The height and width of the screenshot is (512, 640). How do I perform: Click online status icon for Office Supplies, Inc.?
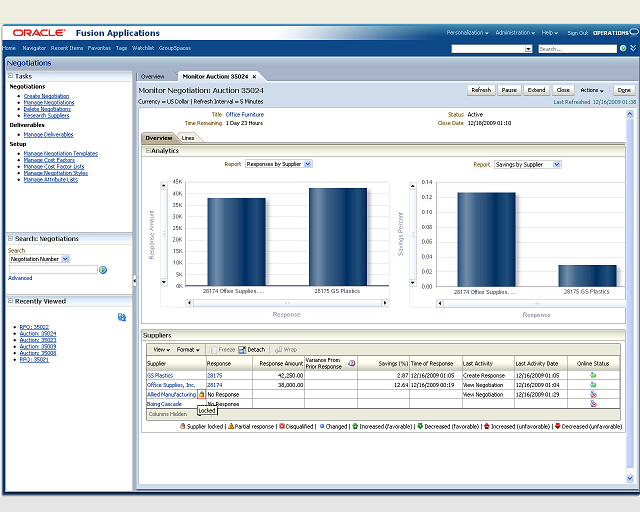pyautogui.click(x=593, y=385)
